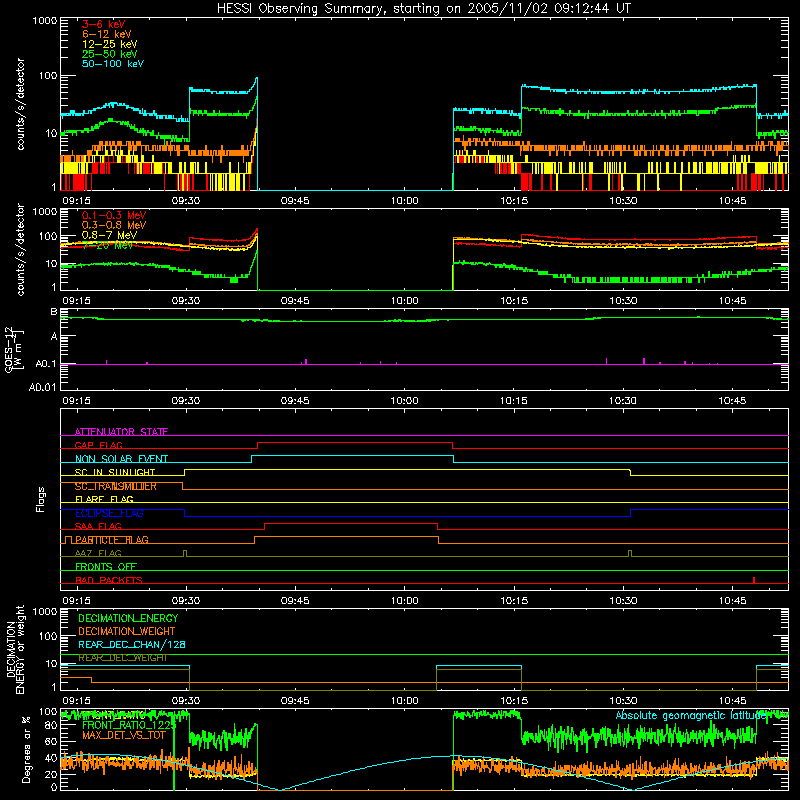Click the ATTENUATOR_STATE flag label

[x=121, y=432]
